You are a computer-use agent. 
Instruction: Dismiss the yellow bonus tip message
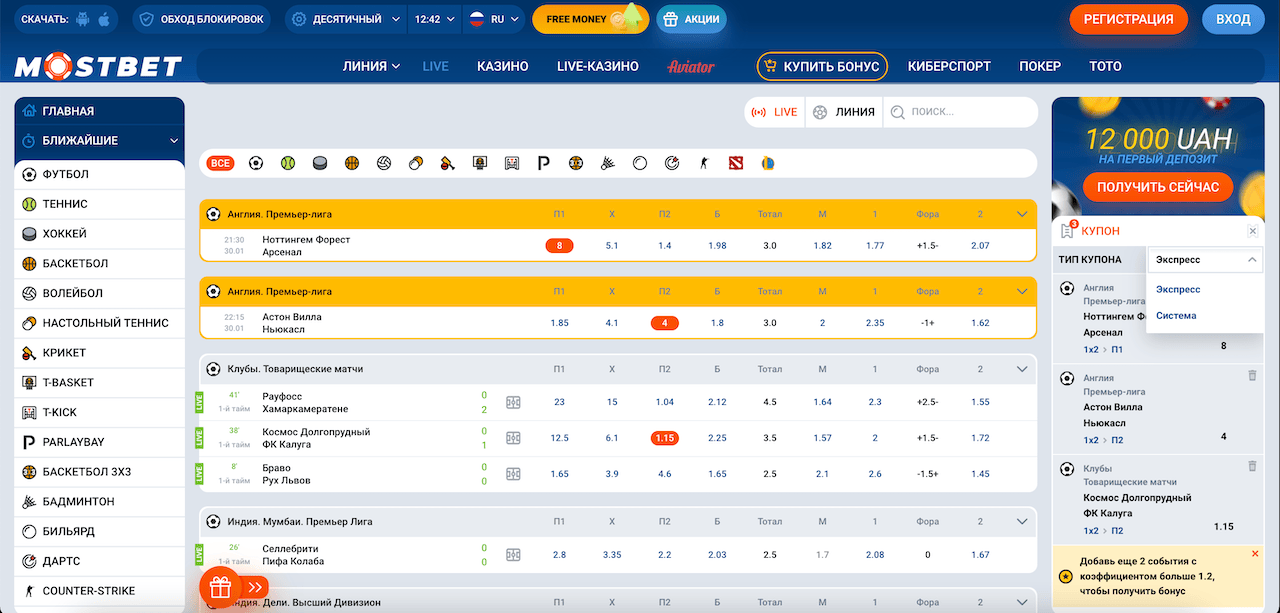click(1255, 554)
